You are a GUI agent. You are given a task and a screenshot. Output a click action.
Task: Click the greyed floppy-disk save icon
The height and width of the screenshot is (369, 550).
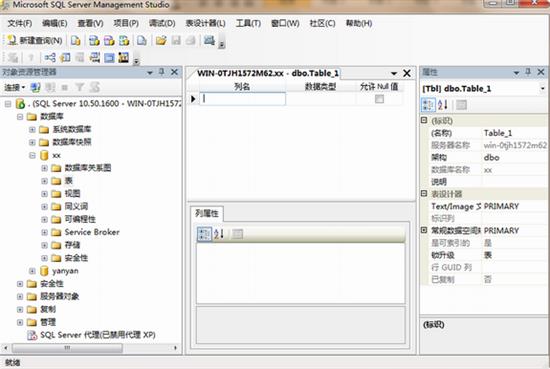tap(176, 41)
